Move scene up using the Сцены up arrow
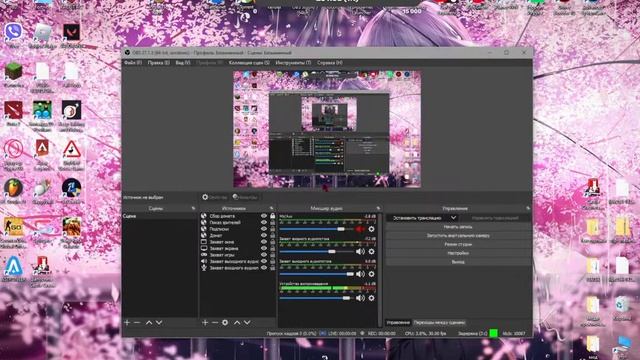This screenshot has height=360, width=640. [149, 322]
